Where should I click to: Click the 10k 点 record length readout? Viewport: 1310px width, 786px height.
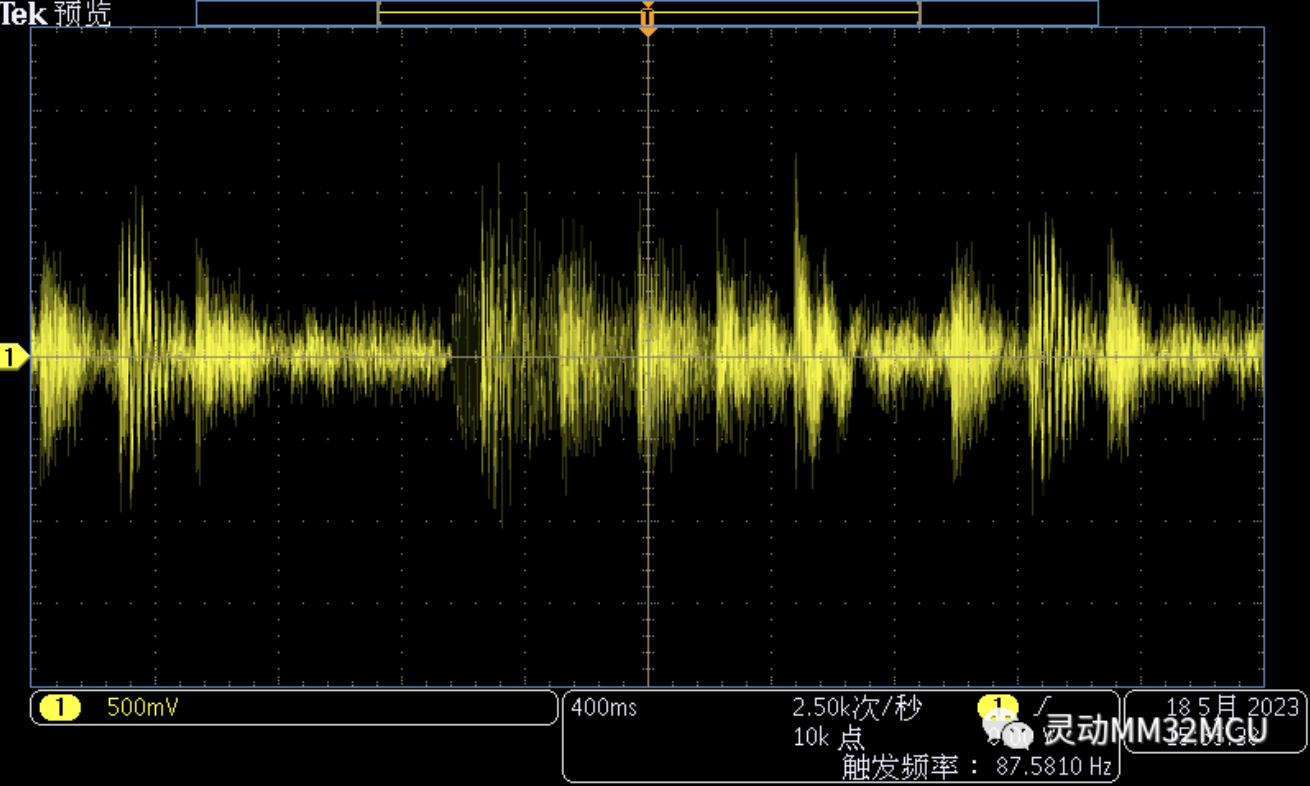point(829,738)
